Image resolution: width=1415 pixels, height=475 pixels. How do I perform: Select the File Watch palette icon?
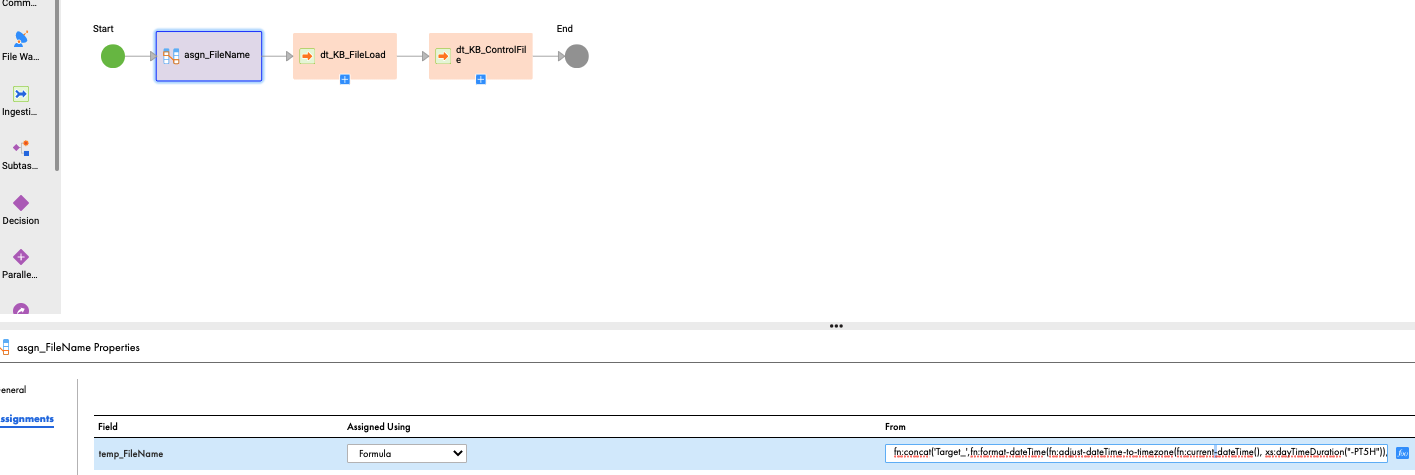[21, 38]
